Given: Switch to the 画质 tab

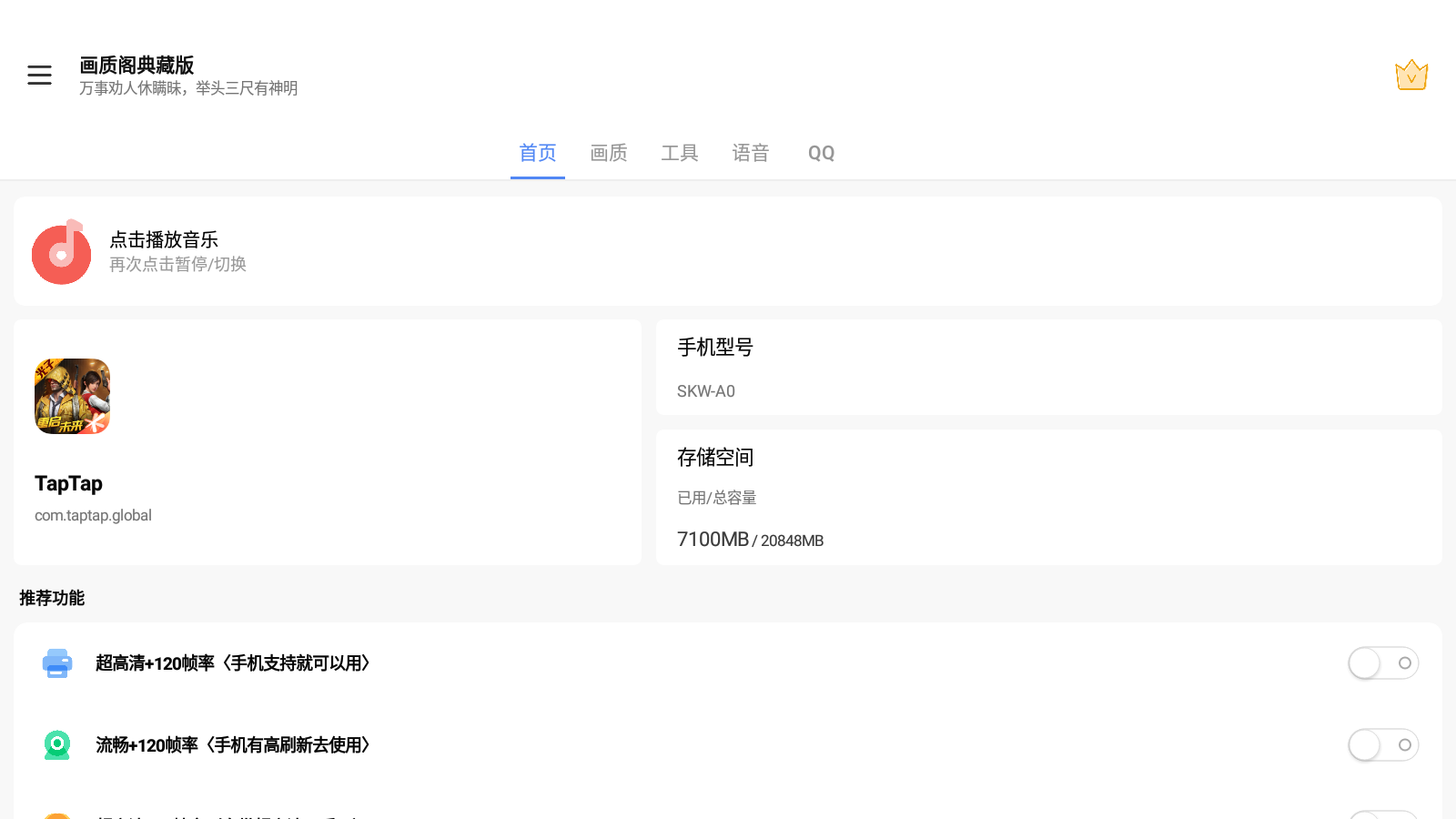Looking at the screenshot, I should click(x=609, y=153).
